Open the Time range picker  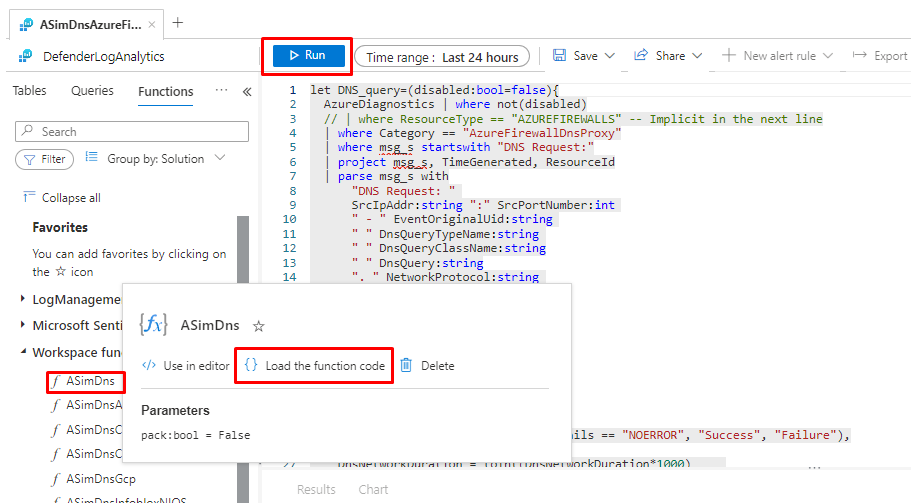(442, 57)
